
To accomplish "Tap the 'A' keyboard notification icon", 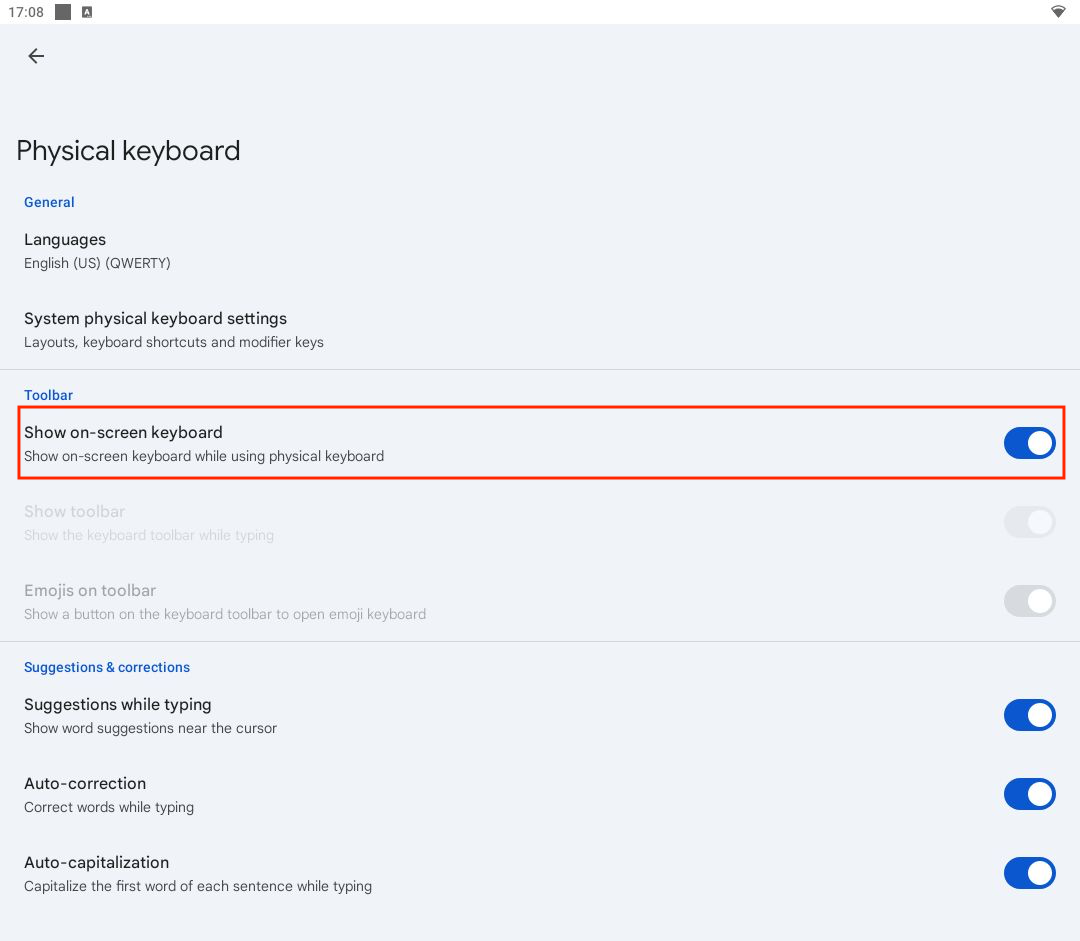I will click(87, 12).
